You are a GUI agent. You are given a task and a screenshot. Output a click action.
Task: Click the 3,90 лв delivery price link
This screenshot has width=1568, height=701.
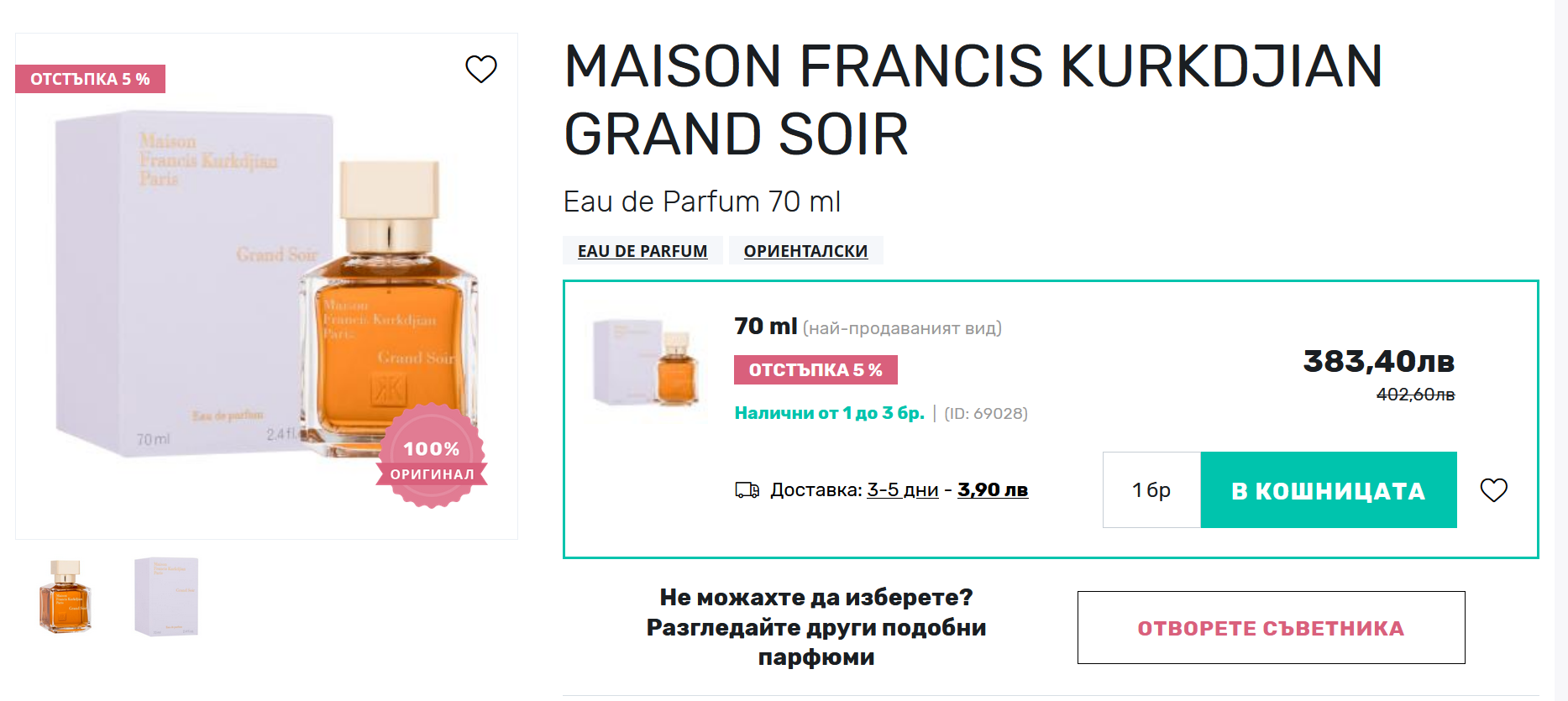point(992,490)
